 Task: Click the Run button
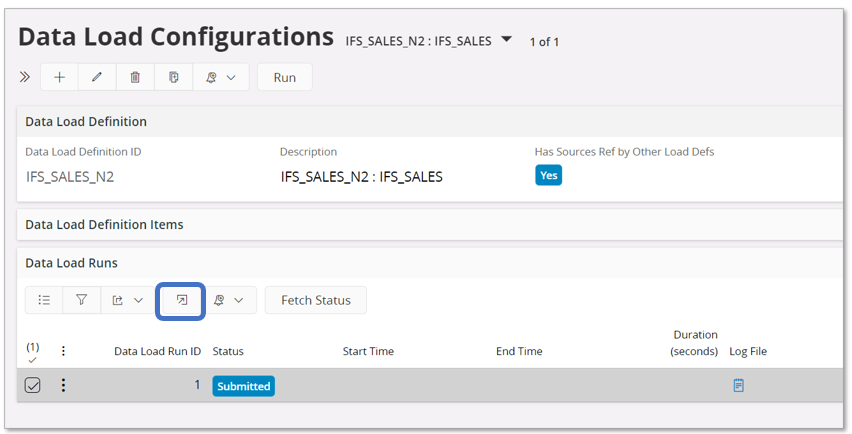284,78
